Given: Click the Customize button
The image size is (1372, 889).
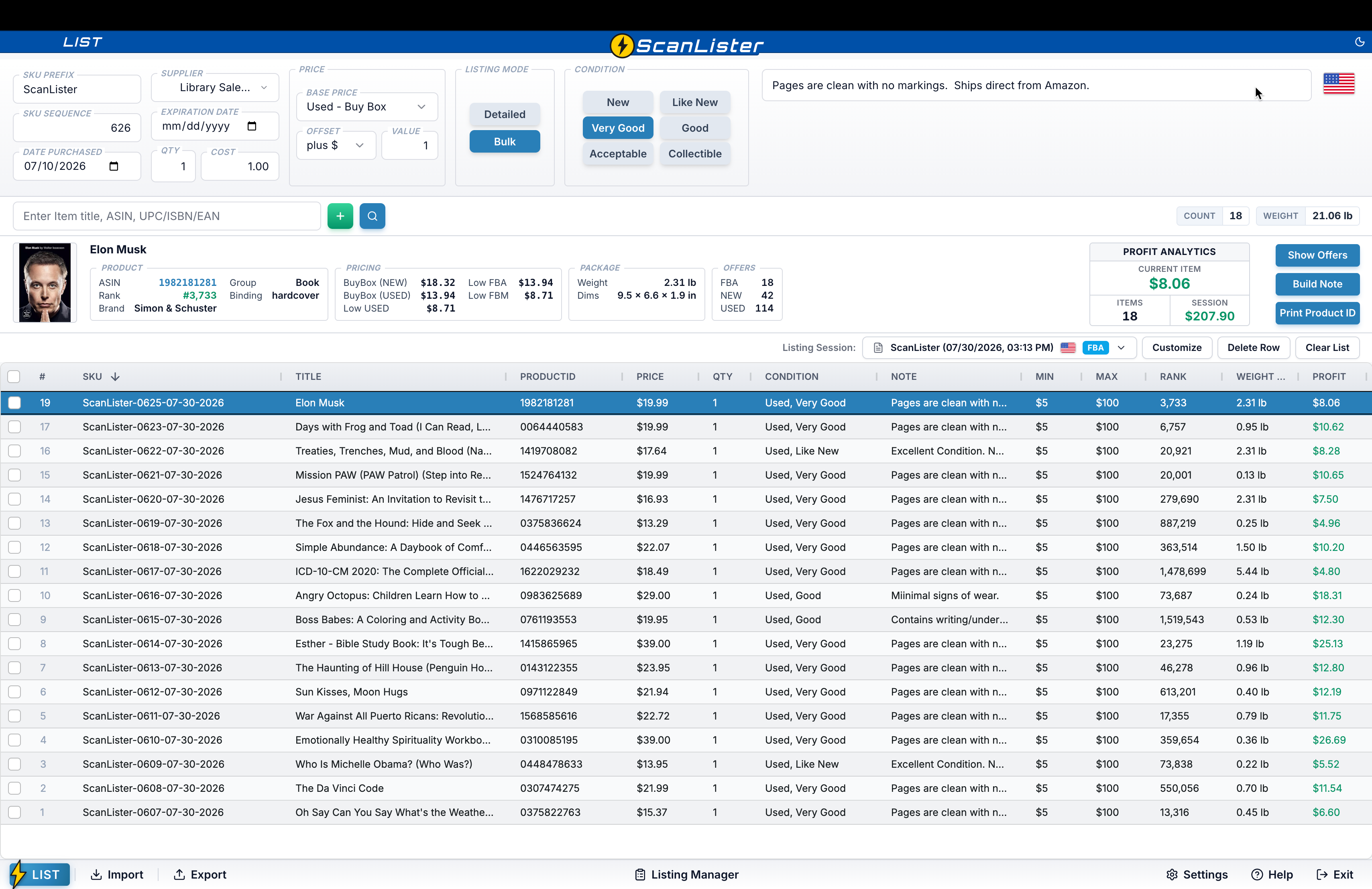Looking at the screenshot, I should click(1177, 348).
